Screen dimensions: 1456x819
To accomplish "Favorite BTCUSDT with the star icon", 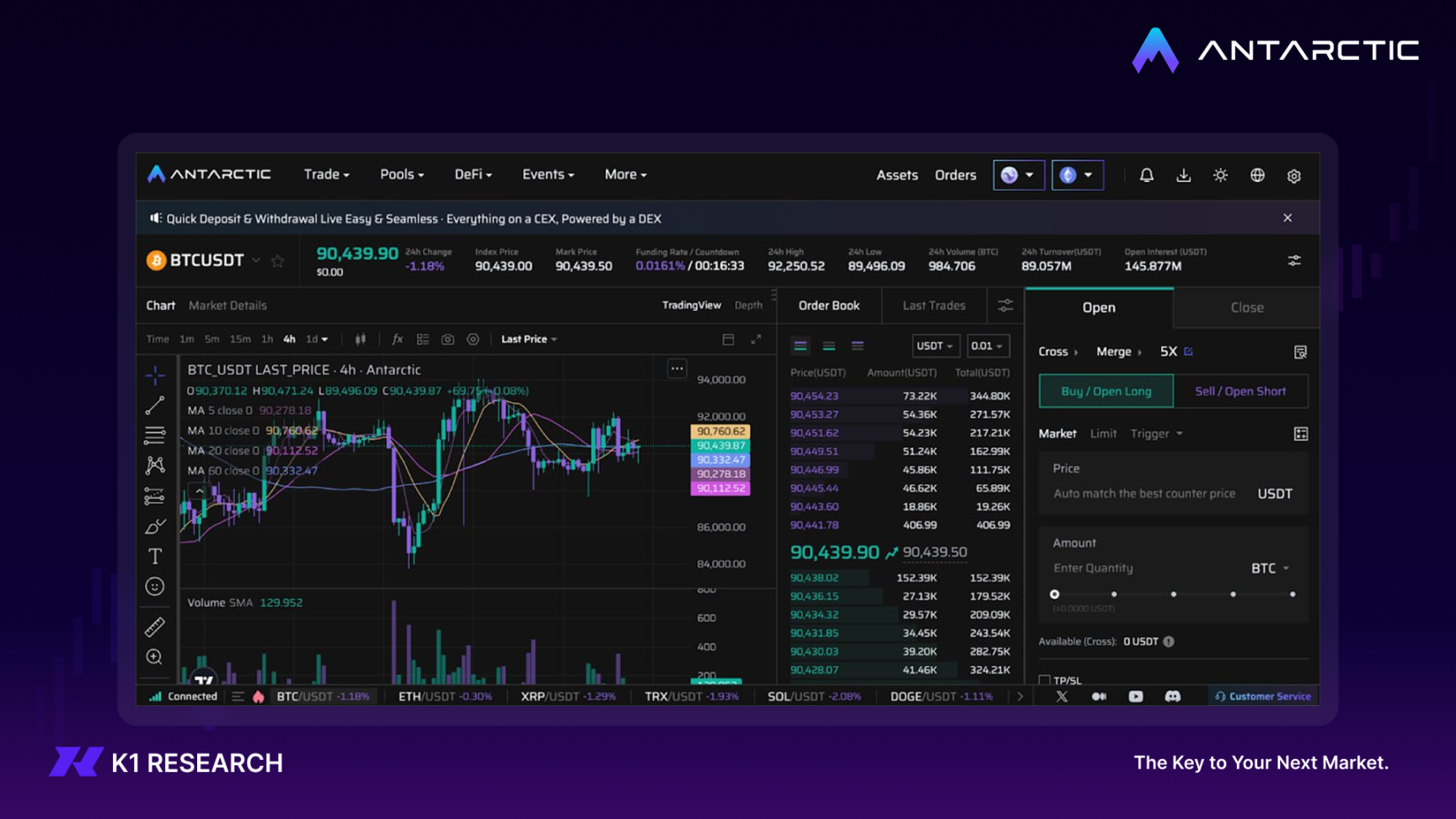I will (x=277, y=261).
